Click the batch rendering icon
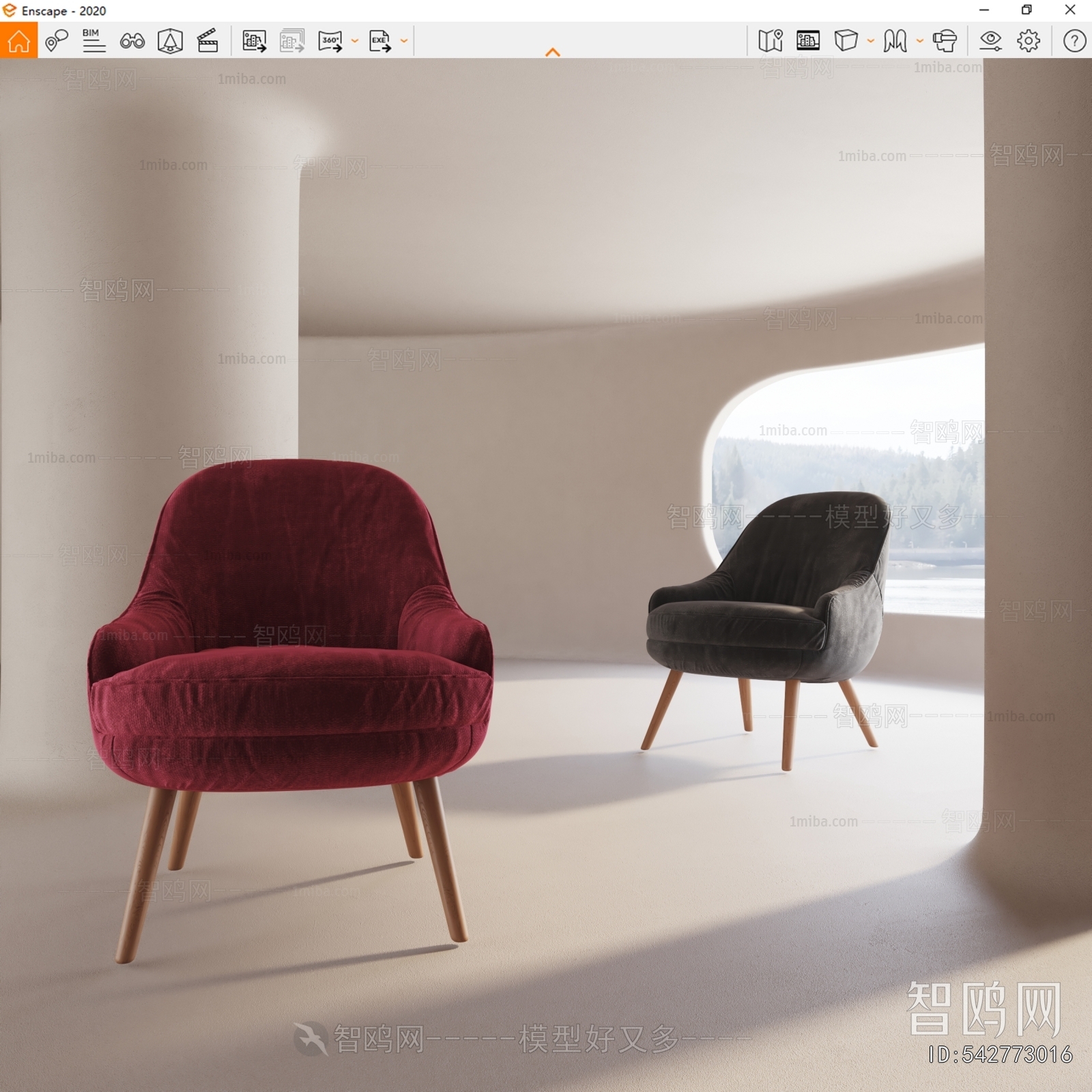 pos(292,41)
